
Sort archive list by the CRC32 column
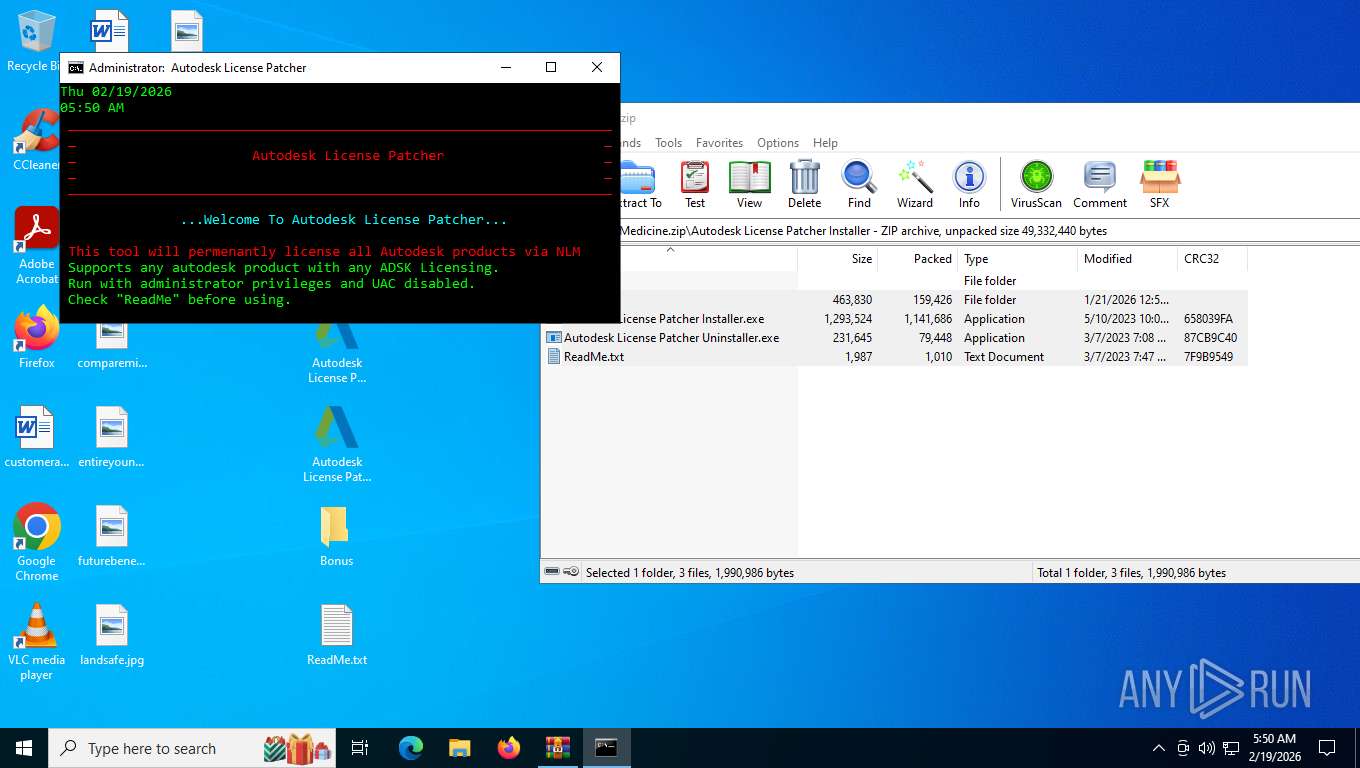pyautogui.click(x=1212, y=259)
